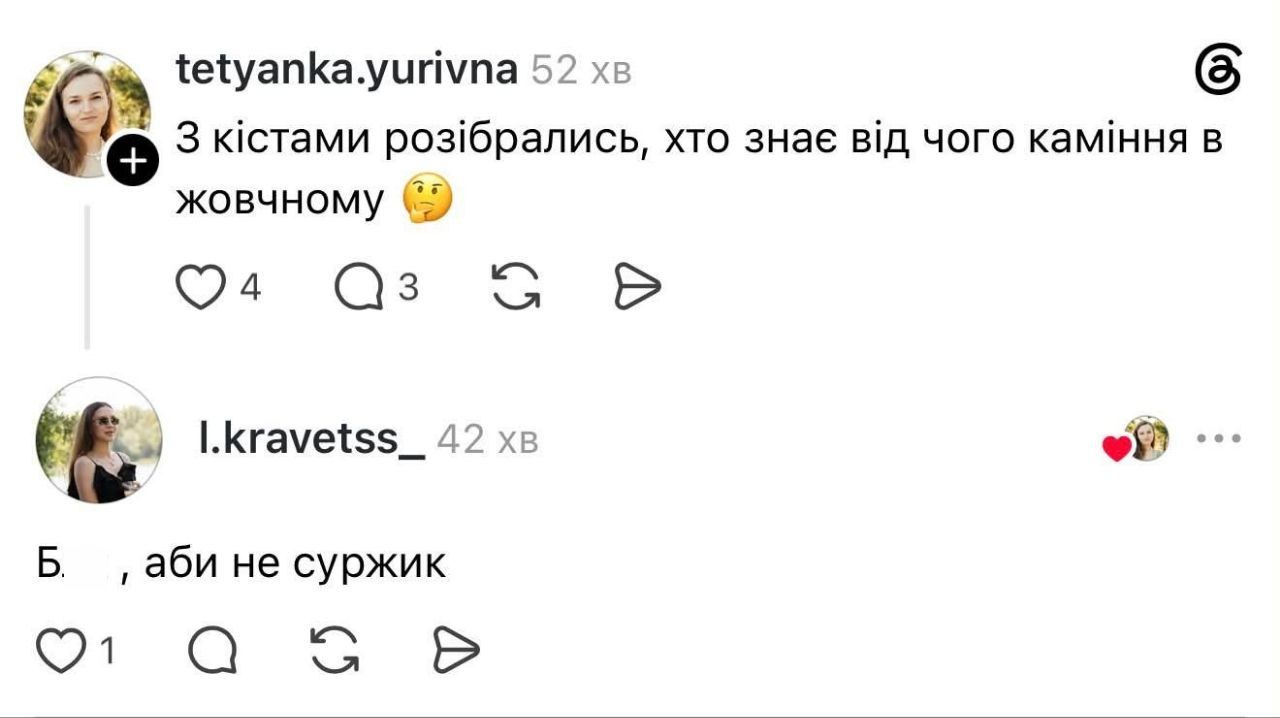The height and width of the screenshot is (718, 1280).
Task: Like tetyanka.yurivna's post with heart icon
Action: click(199, 288)
